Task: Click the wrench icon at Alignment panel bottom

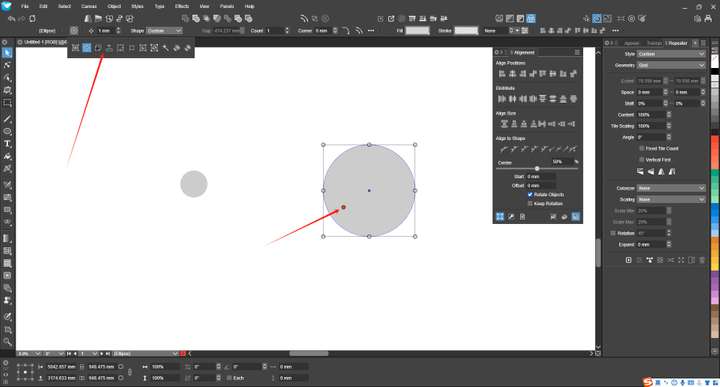Action: [x=511, y=217]
